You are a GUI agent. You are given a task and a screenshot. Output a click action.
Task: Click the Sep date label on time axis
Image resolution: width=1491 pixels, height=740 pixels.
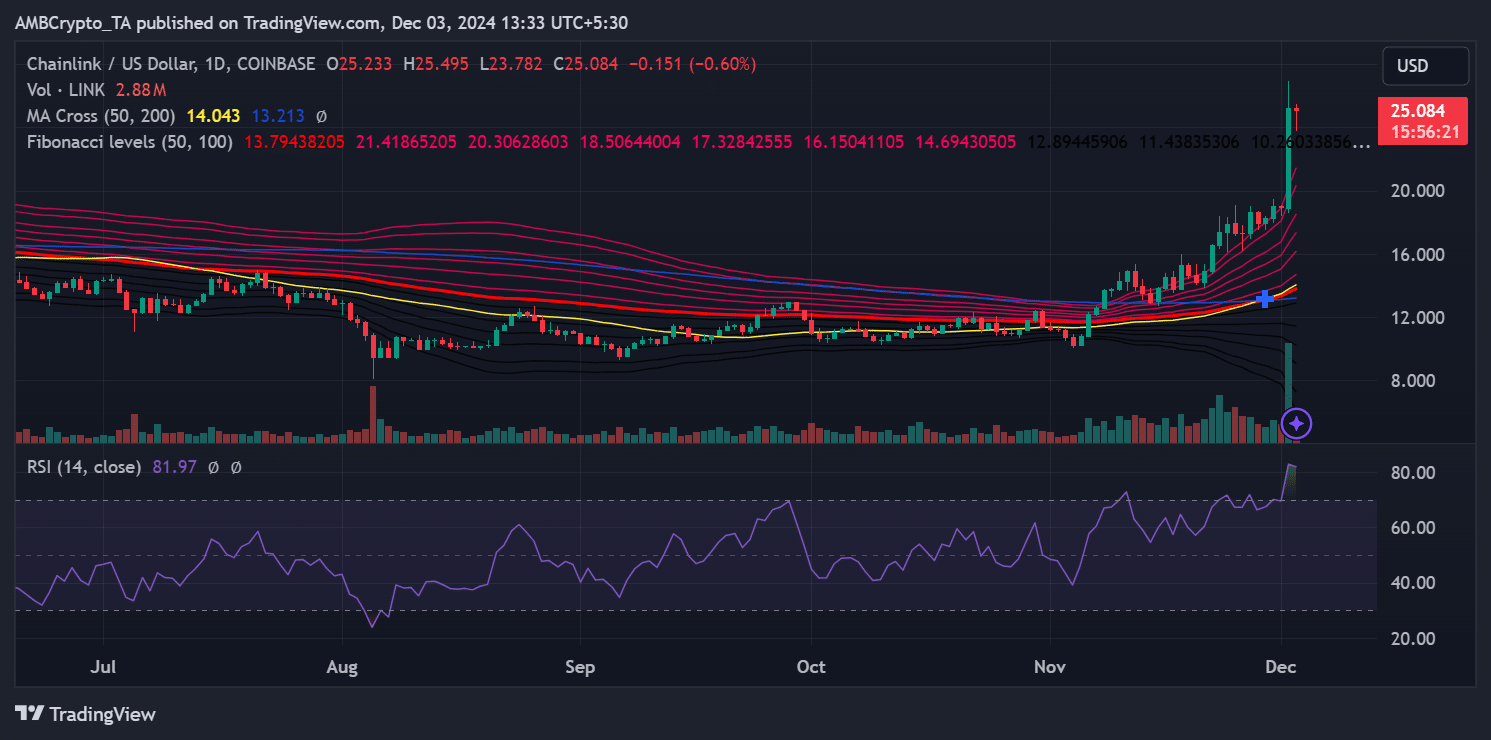(x=580, y=666)
